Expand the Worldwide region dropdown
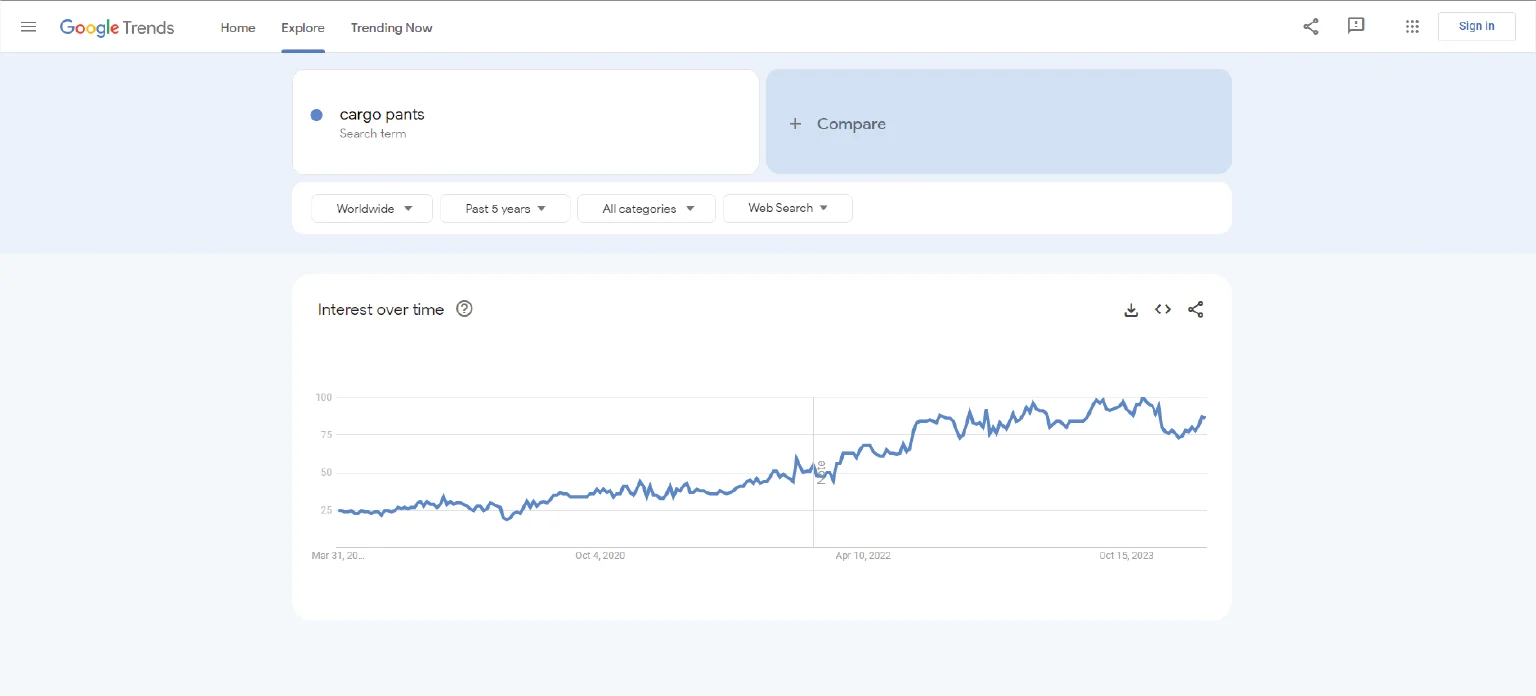 [372, 208]
